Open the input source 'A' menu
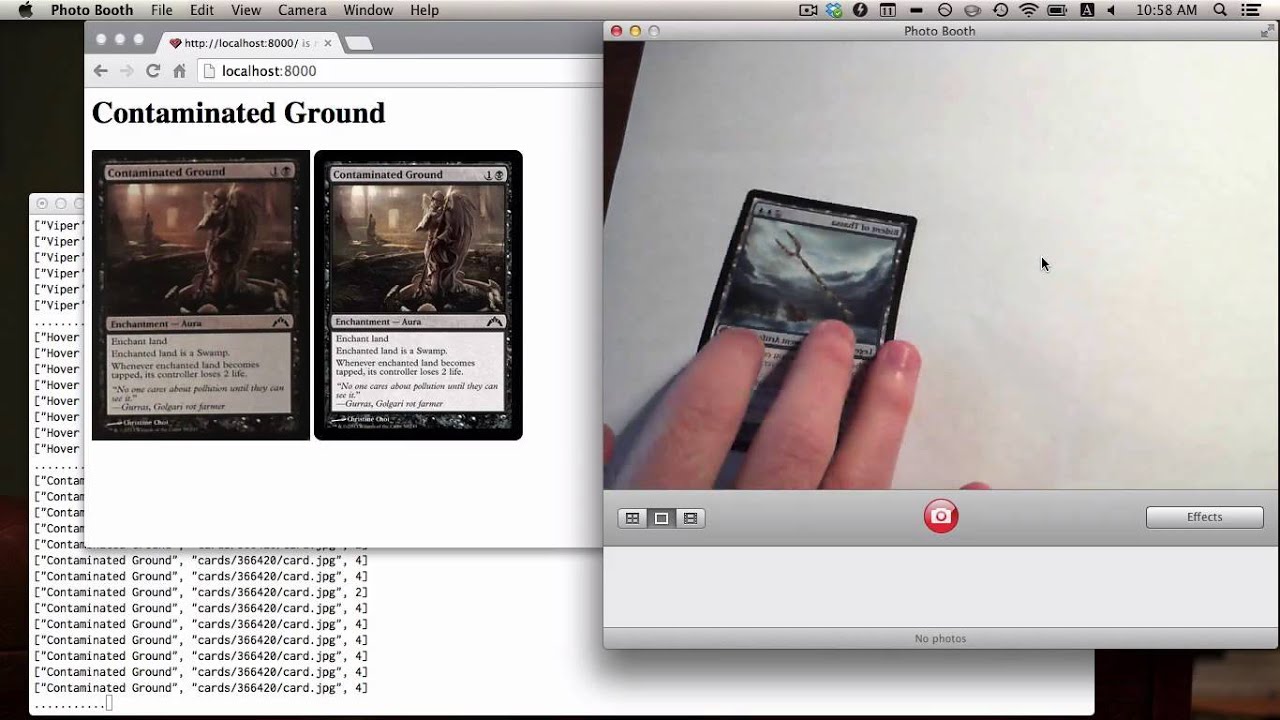 (x=1085, y=10)
